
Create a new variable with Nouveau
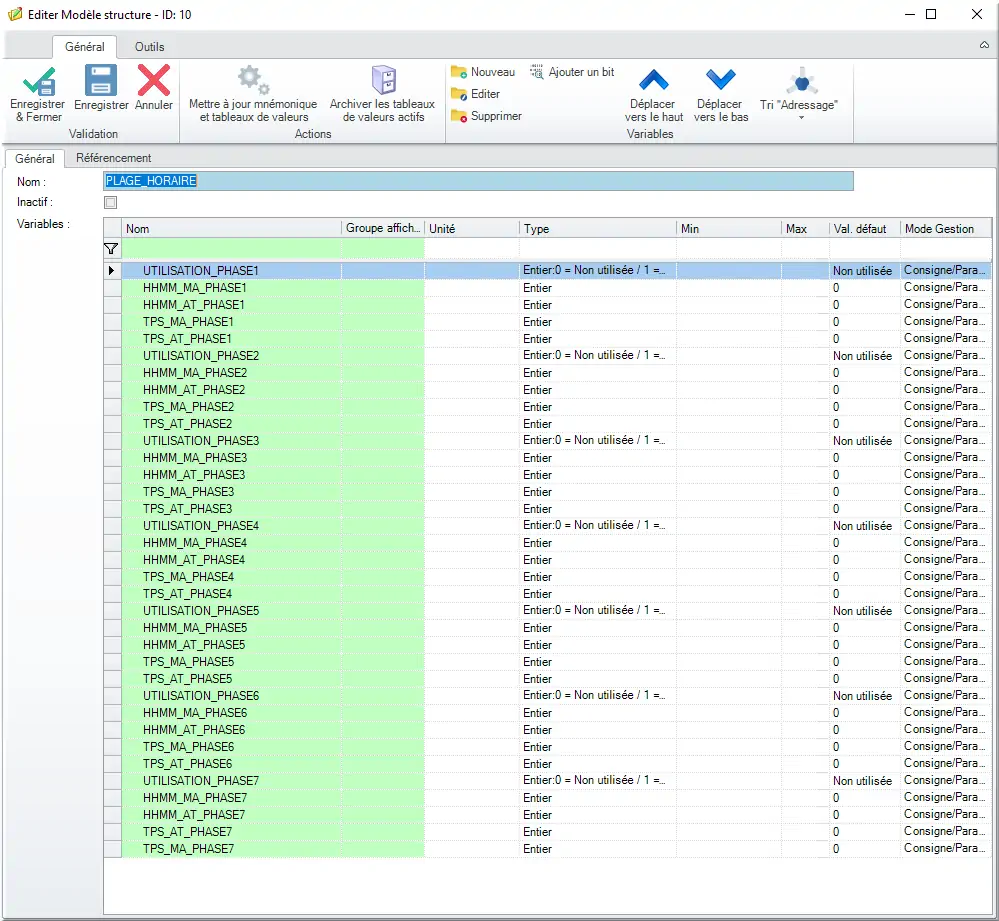[x=483, y=72]
